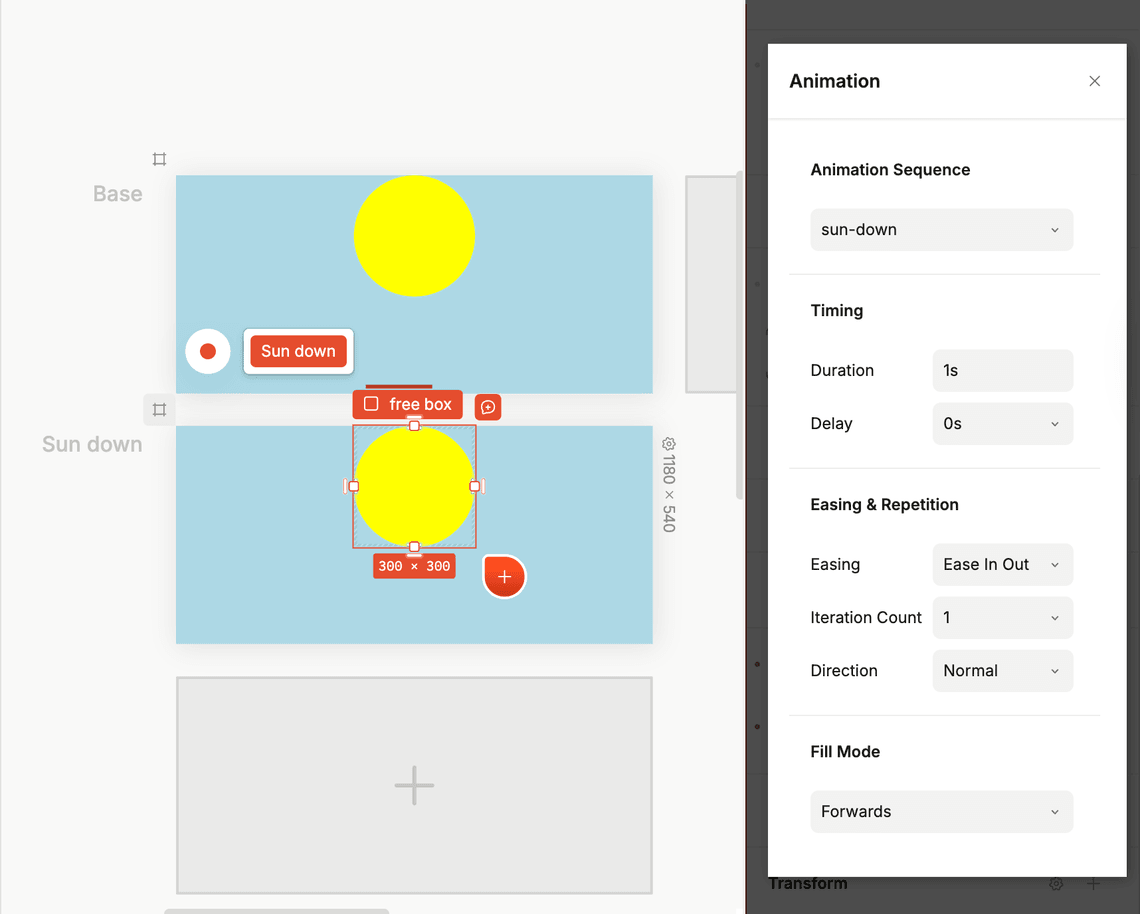Screen dimensions: 1140x914
Task: Open the gear settings by 1180 × 540
Action: (669, 444)
